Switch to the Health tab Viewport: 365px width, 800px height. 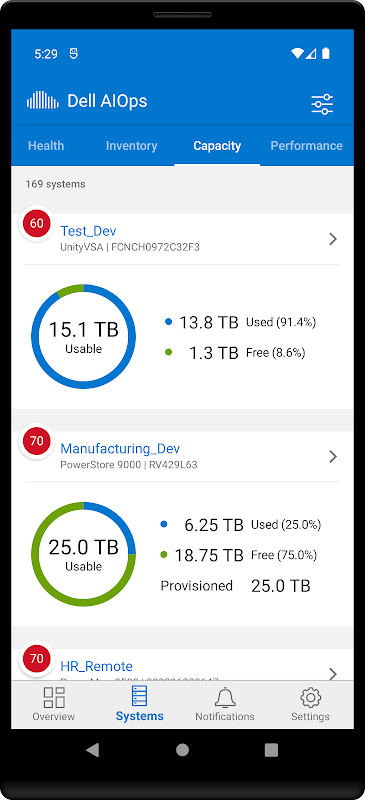point(46,146)
